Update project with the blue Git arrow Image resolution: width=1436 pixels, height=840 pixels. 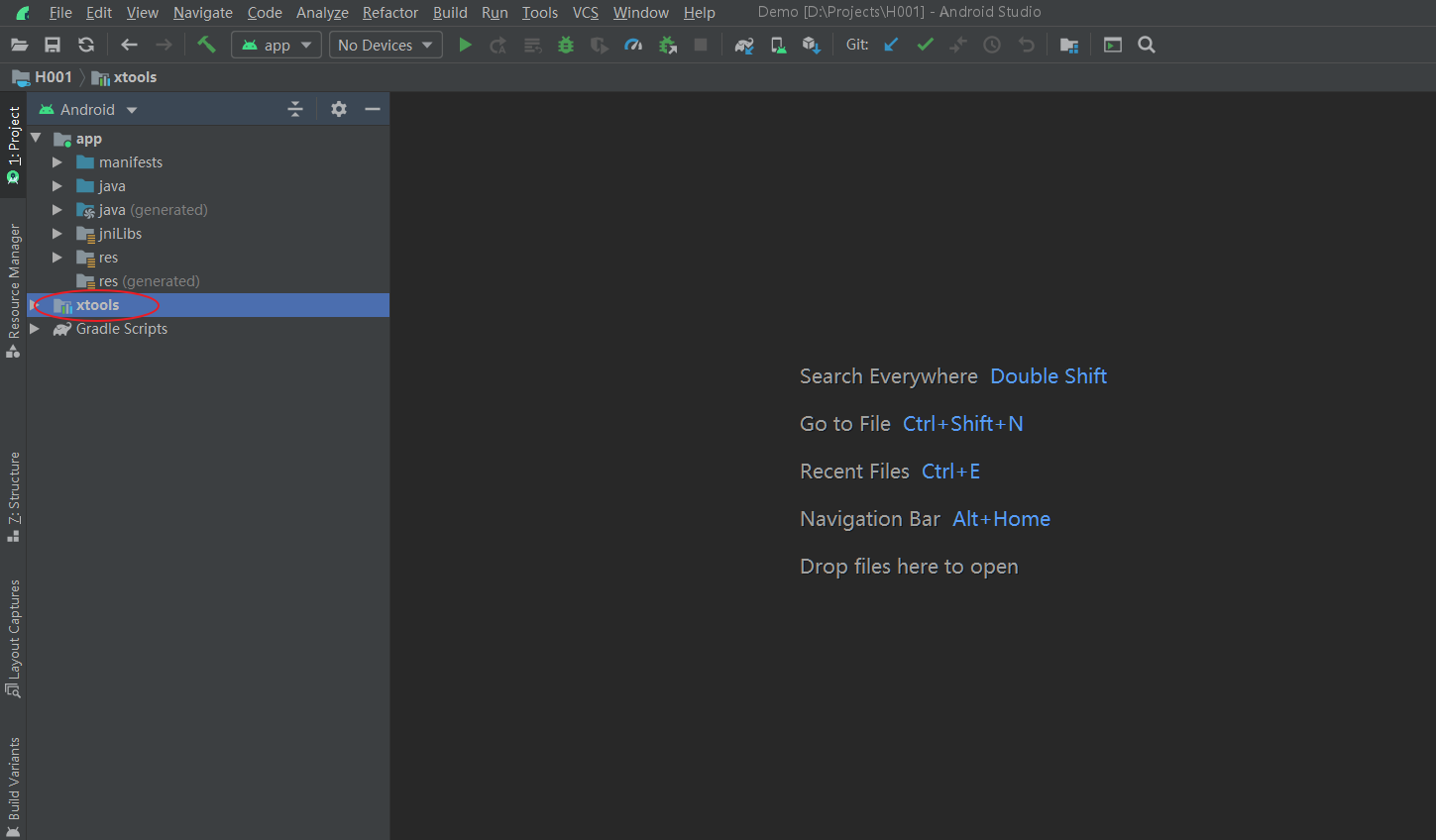[892, 45]
